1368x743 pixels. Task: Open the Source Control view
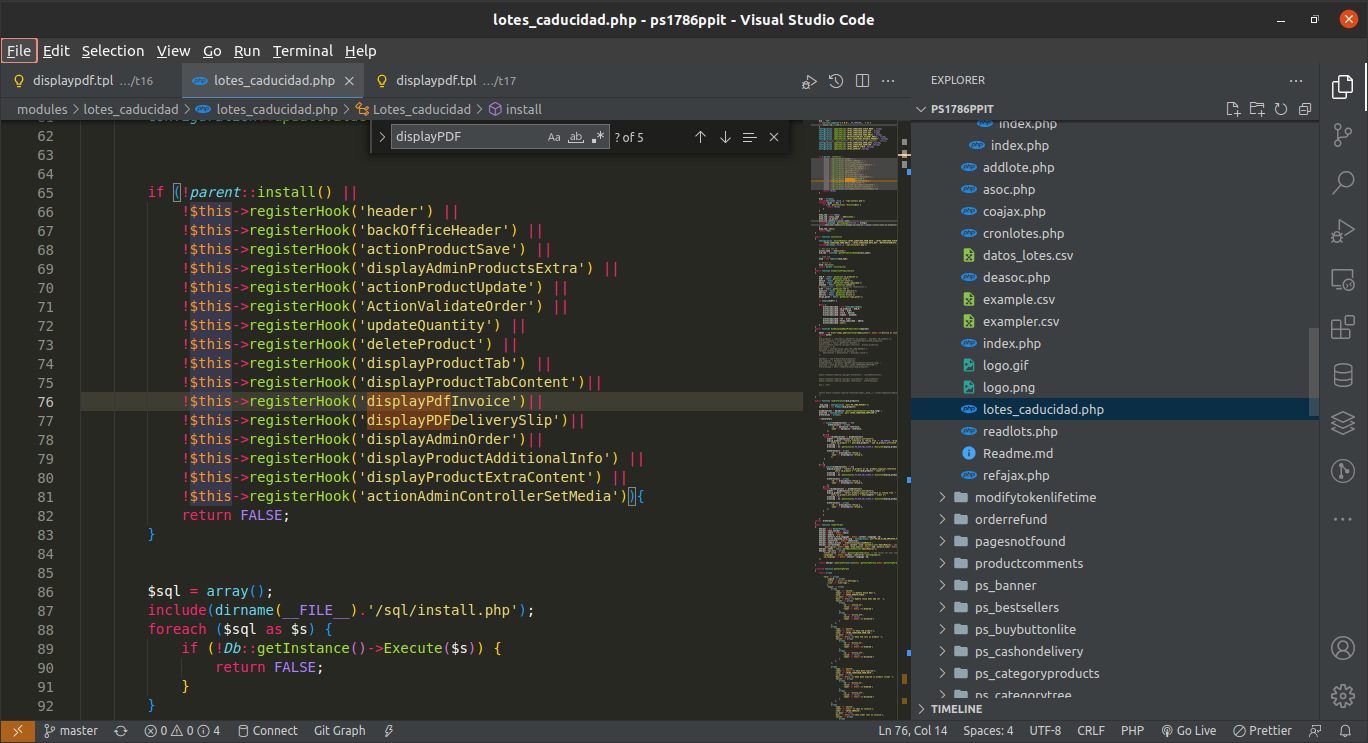coord(1342,135)
